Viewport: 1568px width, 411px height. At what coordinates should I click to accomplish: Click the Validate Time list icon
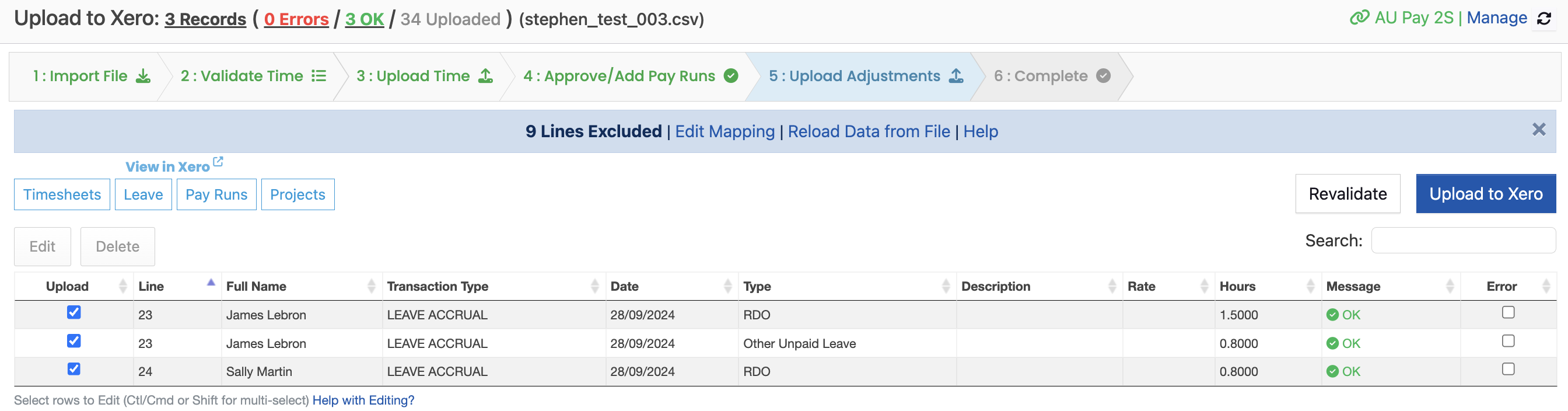click(319, 76)
